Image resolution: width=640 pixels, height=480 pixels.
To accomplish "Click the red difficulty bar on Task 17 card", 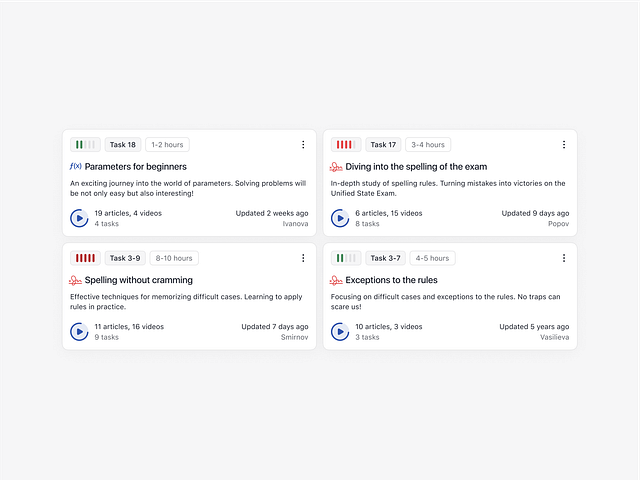I will [346, 145].
